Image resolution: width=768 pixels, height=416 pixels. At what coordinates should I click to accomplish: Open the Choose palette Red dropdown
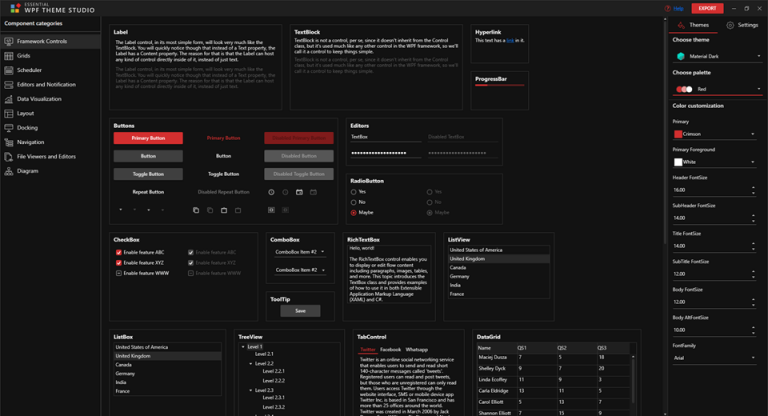(x=718, y=89)
